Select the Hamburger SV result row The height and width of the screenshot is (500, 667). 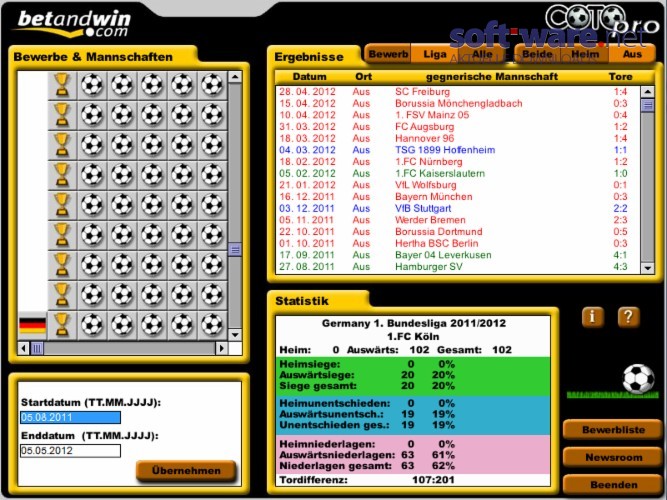(x=457, y=267)
